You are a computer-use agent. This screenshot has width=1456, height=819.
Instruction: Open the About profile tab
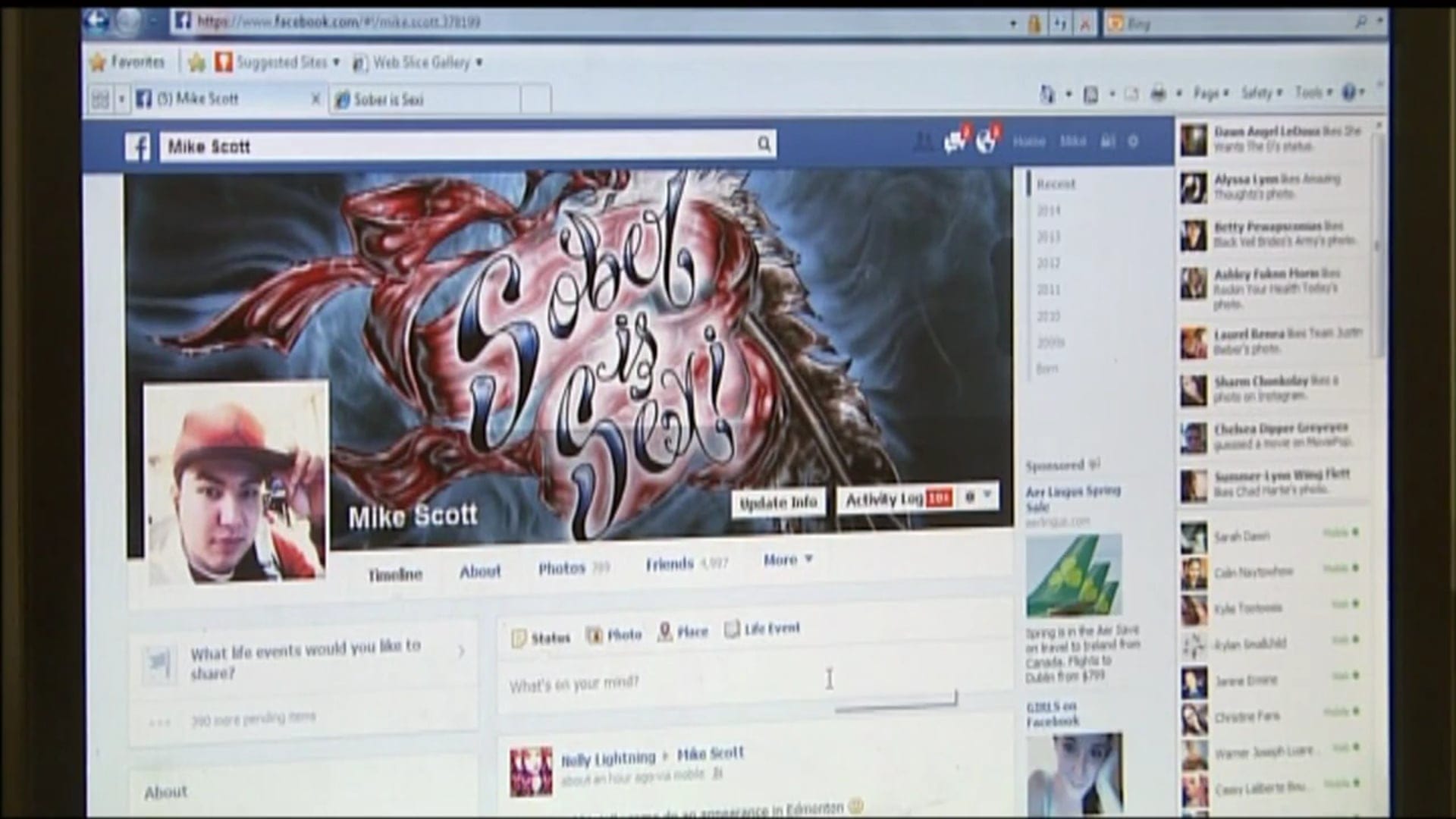[480, 571]
